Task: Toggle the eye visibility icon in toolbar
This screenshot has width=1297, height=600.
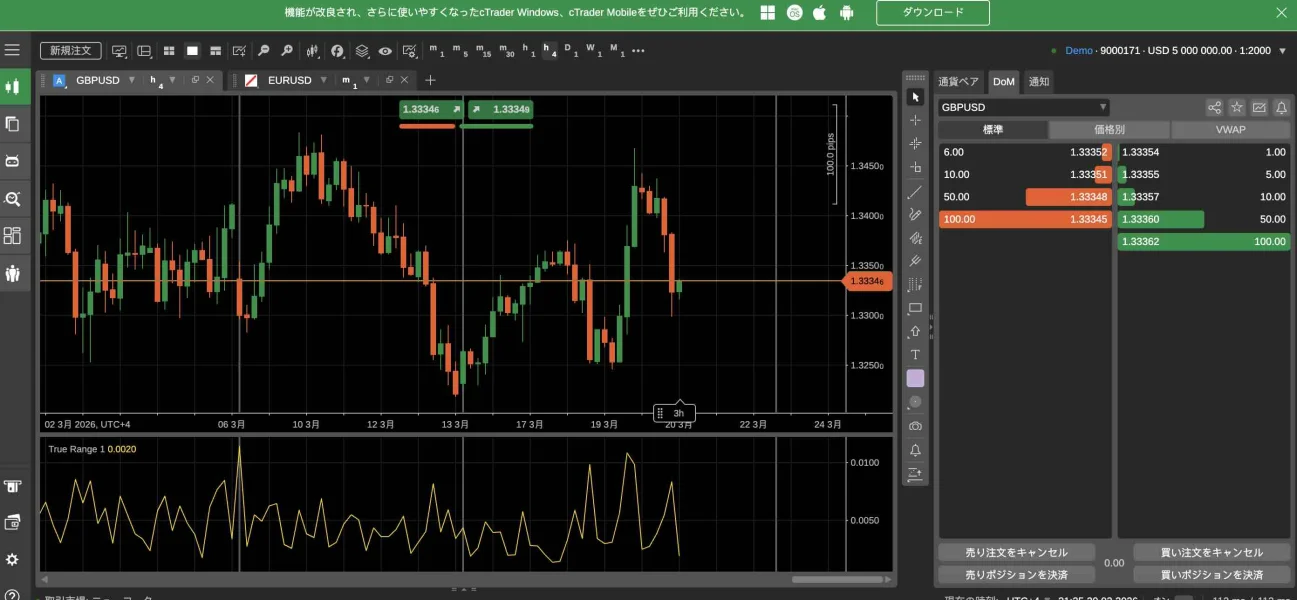Action: 385,50
